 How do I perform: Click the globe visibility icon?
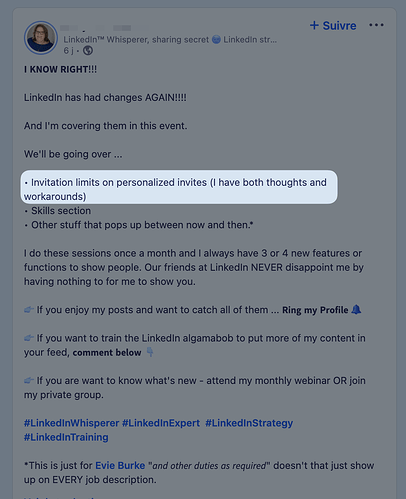click(x=88, y=51)
